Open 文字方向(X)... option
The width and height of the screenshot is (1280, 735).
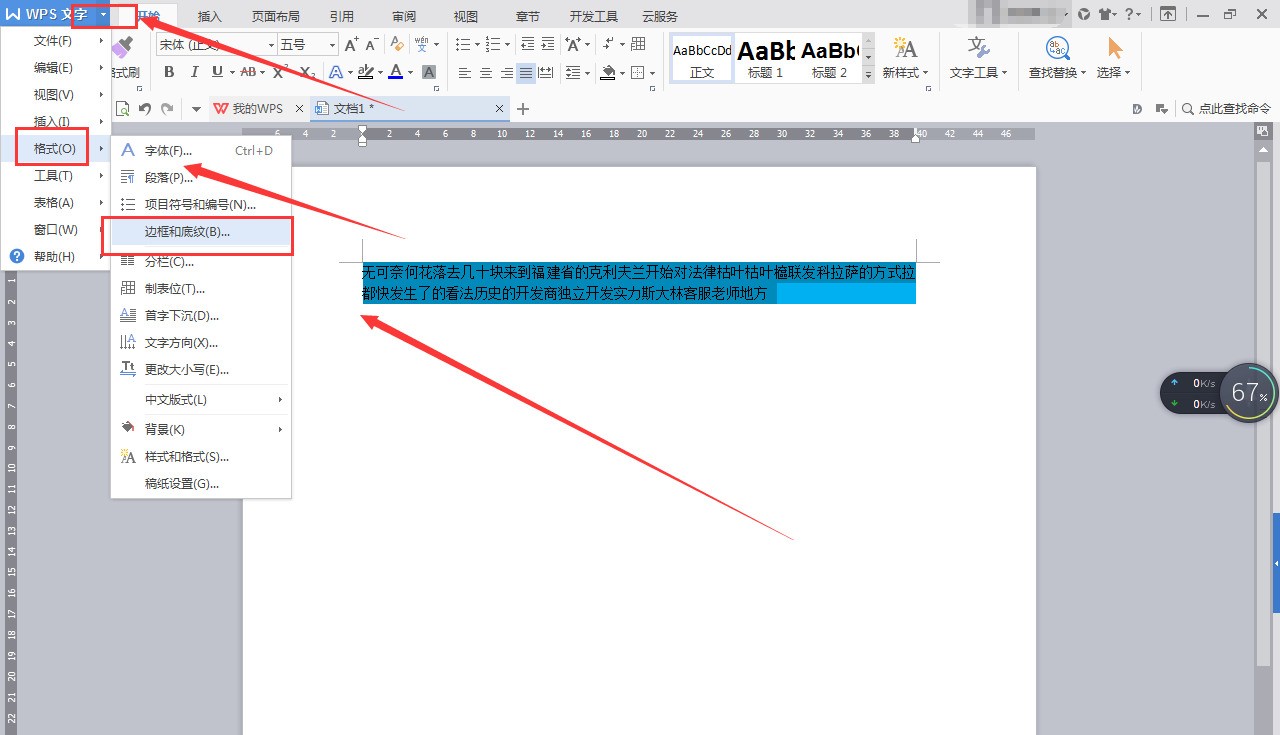pyautogui.click(x=201, y=343)
